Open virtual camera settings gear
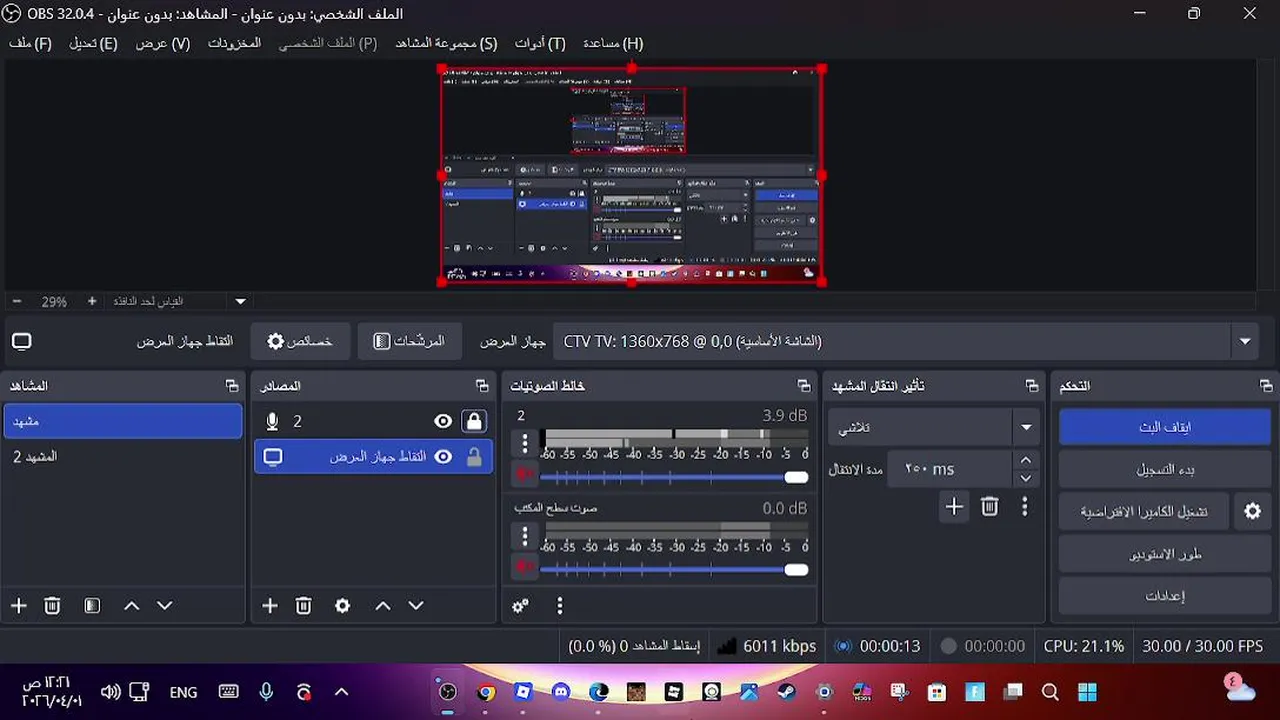 pyautogui.click(x=1252, y=511)
